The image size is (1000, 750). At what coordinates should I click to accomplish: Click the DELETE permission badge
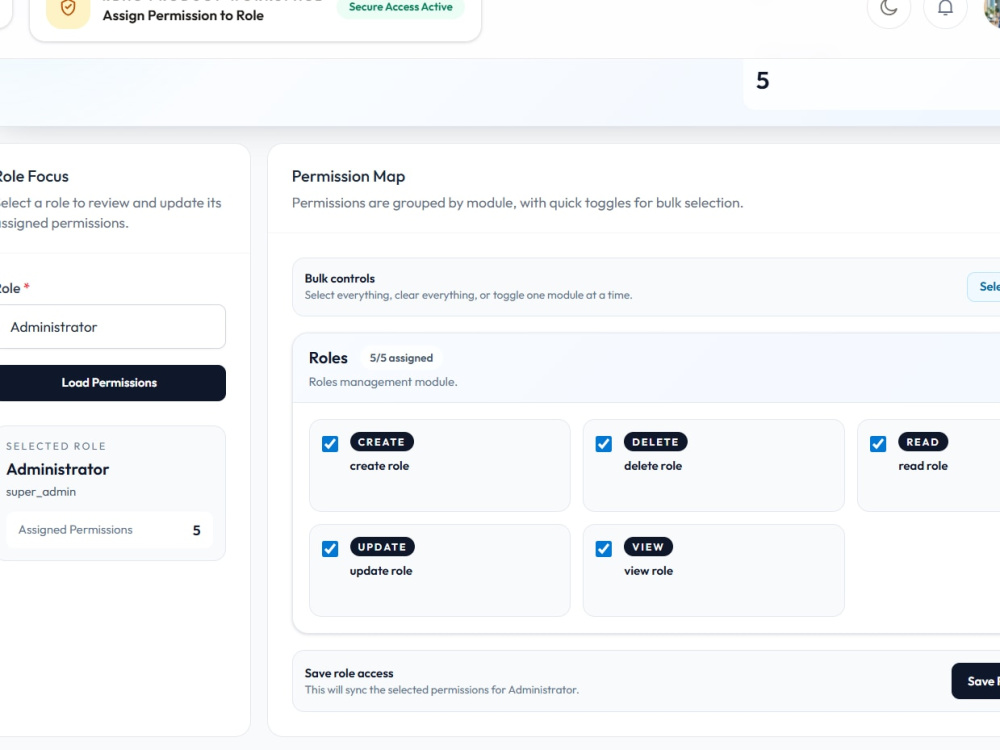click(655, 442)
